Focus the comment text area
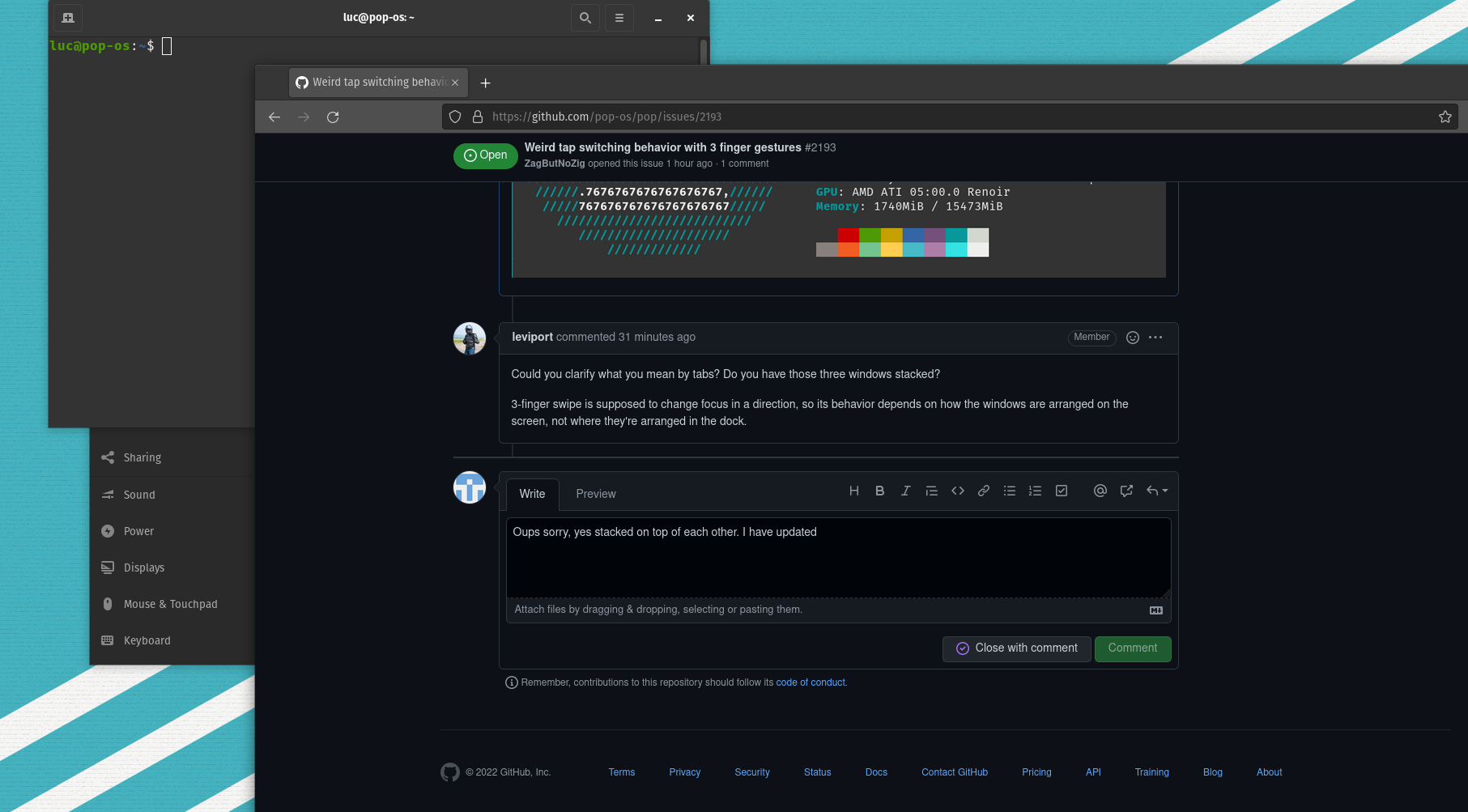 click(x=839, y=558)
